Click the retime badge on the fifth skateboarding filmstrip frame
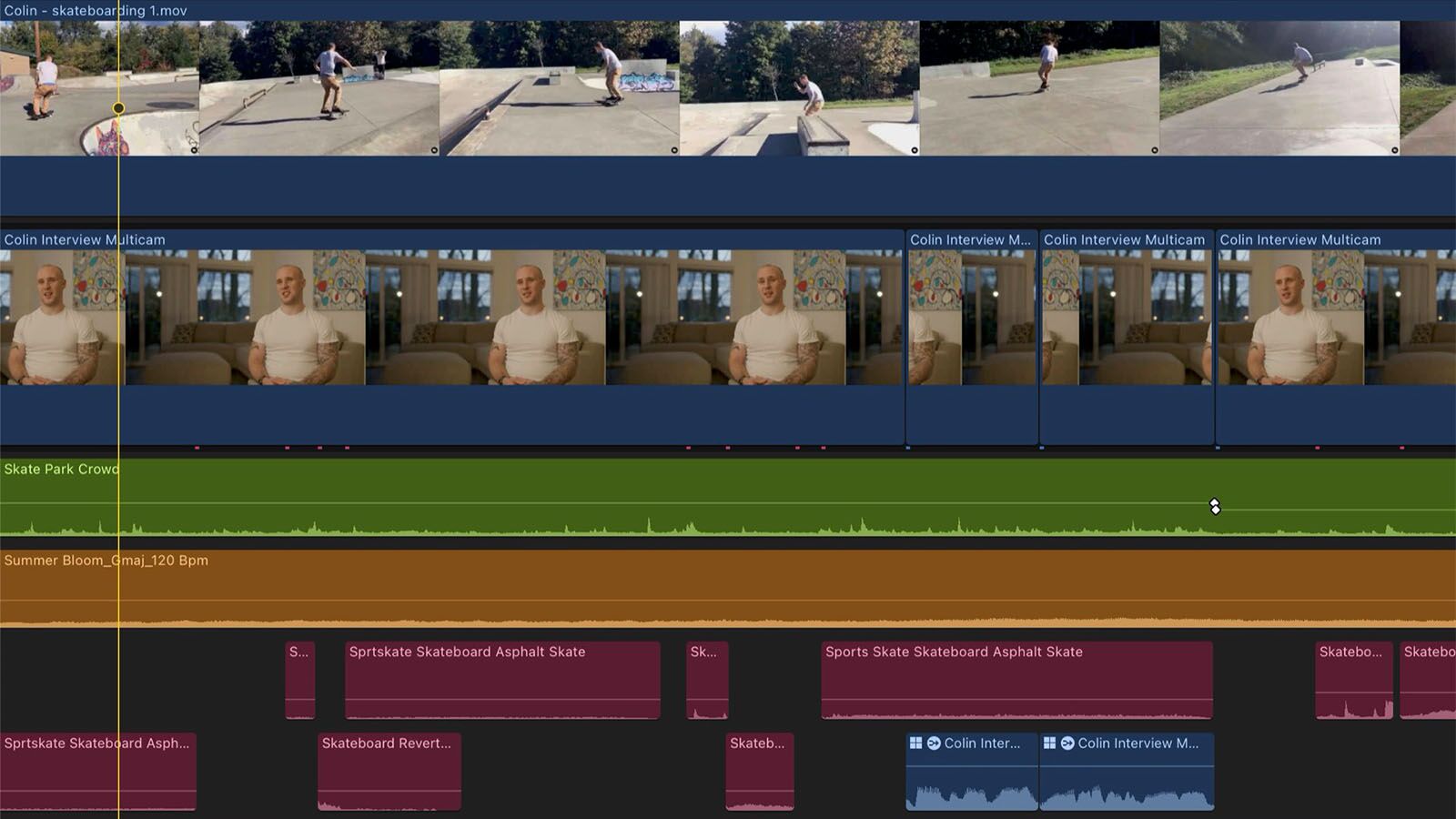Image resolution: width=1456 pixels, height=819 pixels. tap(1154, 149)
